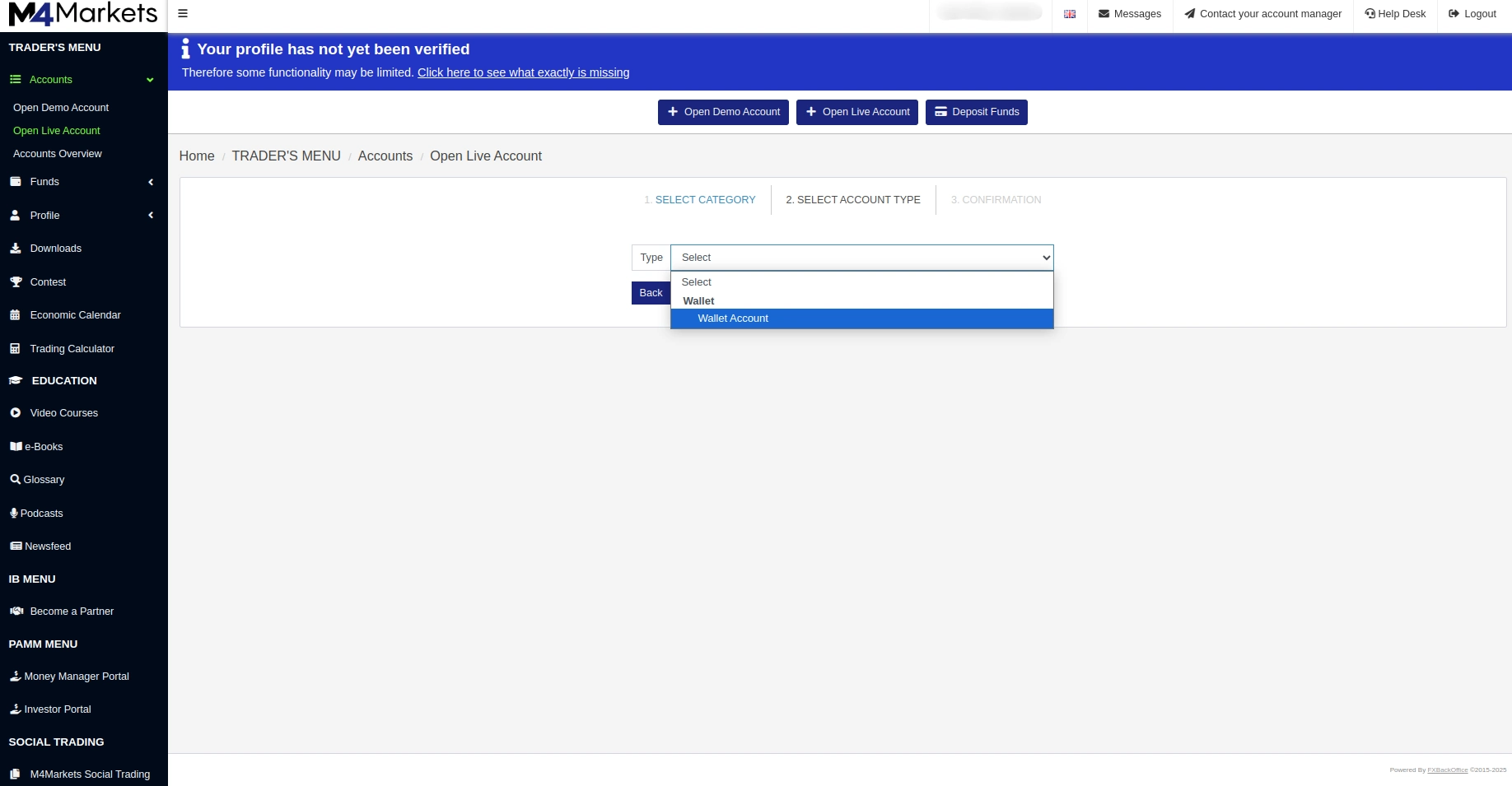The height and width of the screenshot is (786, 1512).
Task: Open the Podcasts section
Action: (x=41, y=513)
